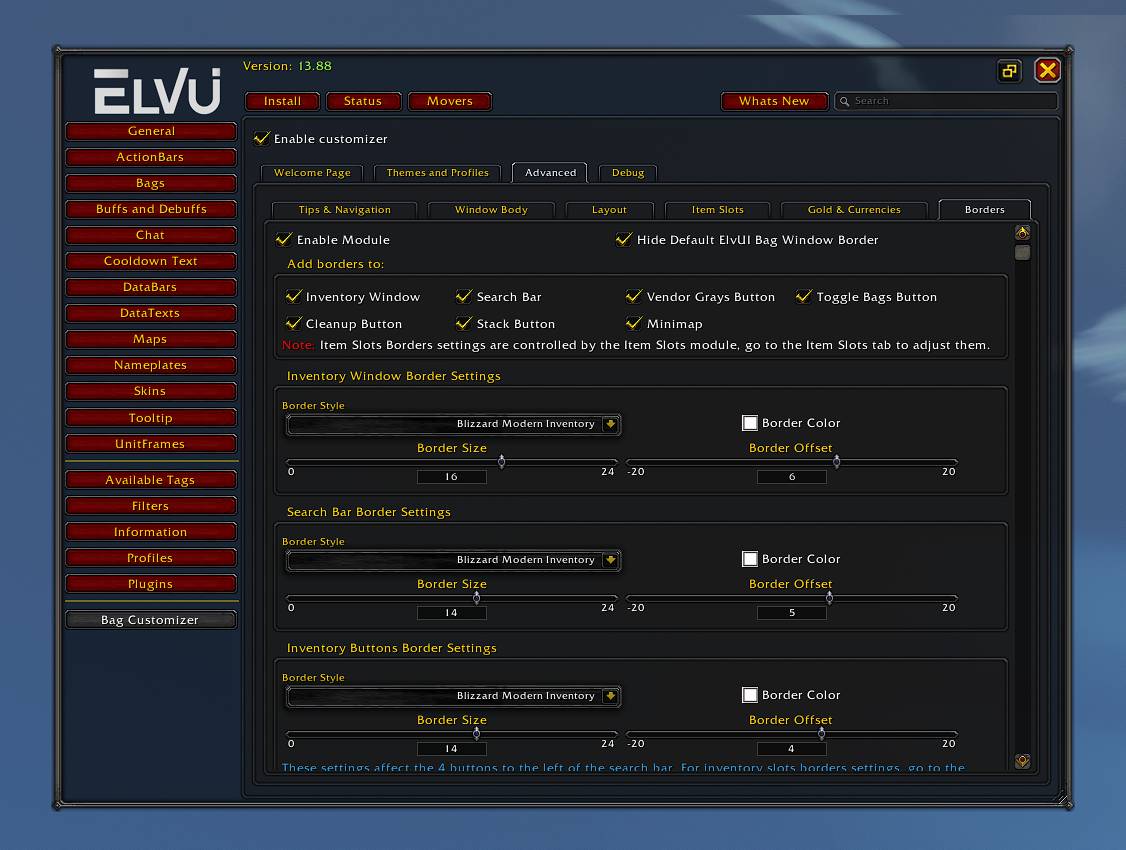Open Plugins in sidebar

tap(151, 584)
